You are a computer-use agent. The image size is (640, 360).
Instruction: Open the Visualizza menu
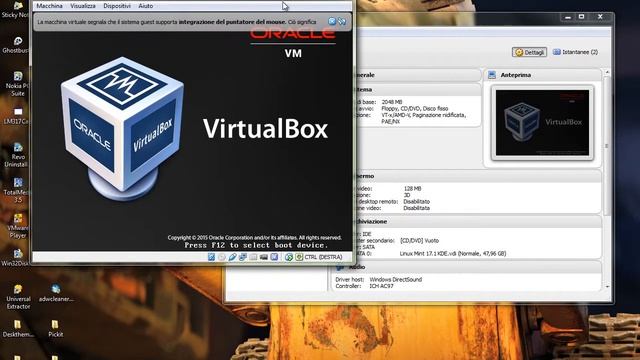(x=83, y=6)
